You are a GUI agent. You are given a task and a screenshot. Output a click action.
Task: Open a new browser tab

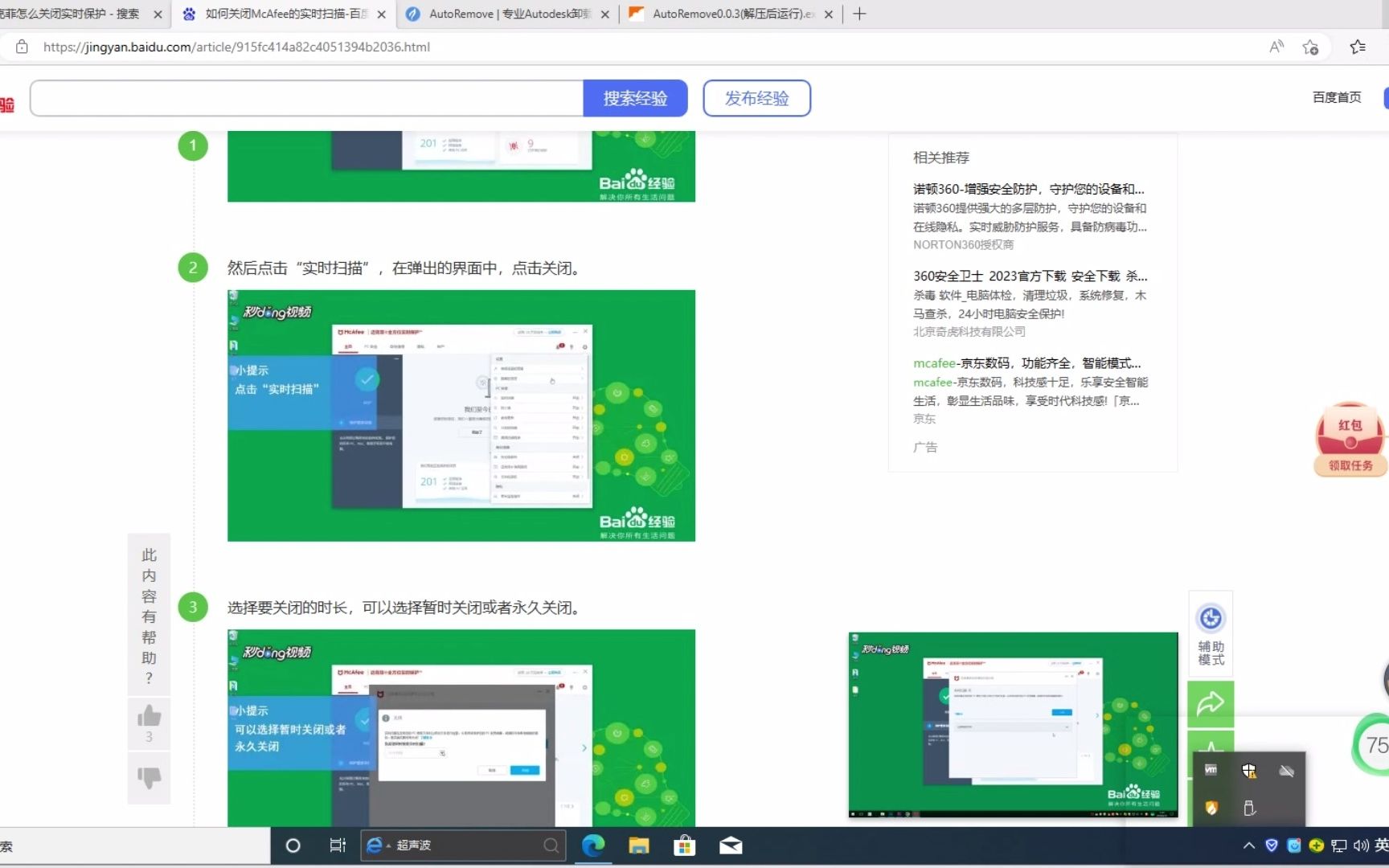(x=859, y=14)
